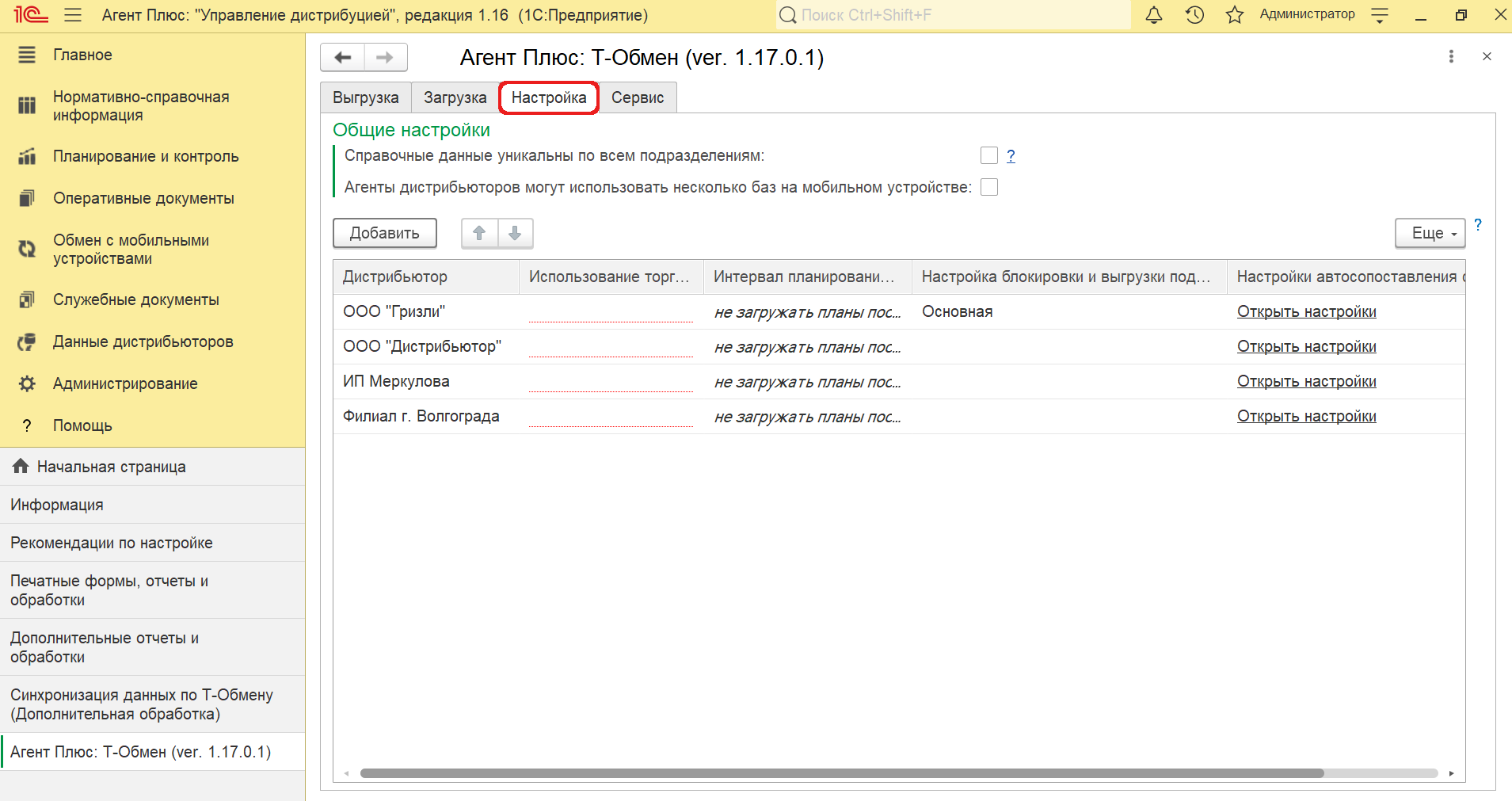Click the Дистрибьютор column header
Image resolution: width=1512 pixels, height=801 pixels.
426,277
